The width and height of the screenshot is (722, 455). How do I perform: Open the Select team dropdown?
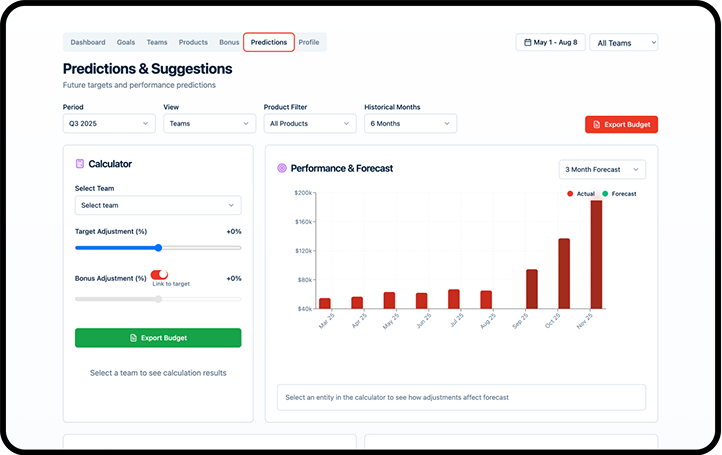158,205
